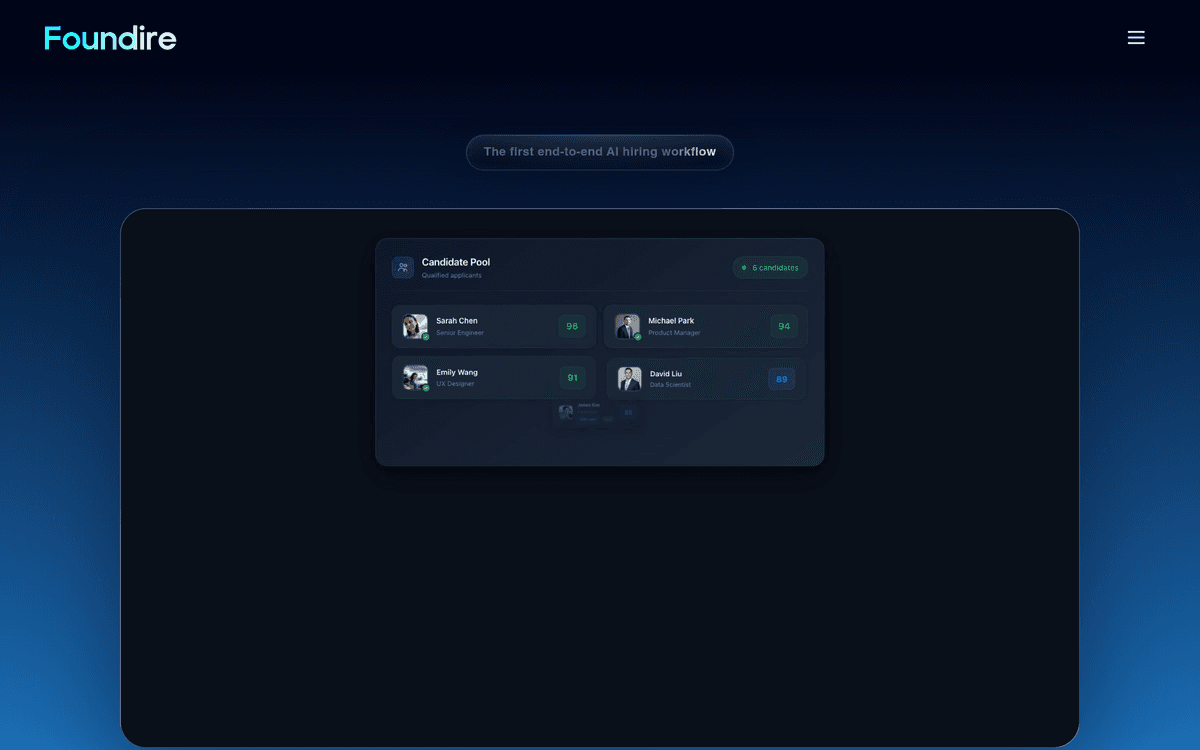Click Sarah Chen's verified checkmark badge
This screenshot has height=750, width=1200.
pos(426,337)
